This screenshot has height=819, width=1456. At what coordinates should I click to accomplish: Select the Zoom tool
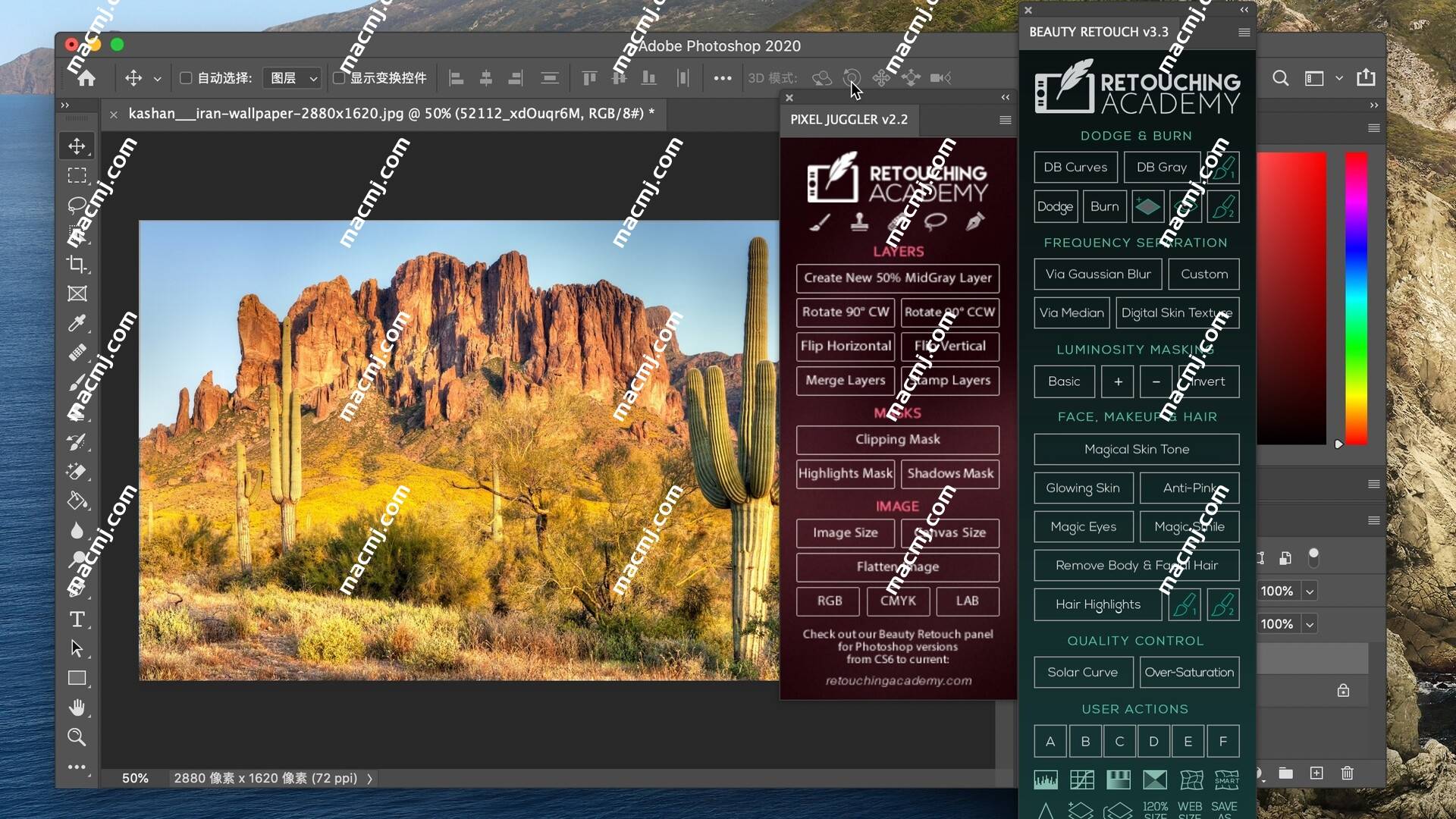coord(77,737)
